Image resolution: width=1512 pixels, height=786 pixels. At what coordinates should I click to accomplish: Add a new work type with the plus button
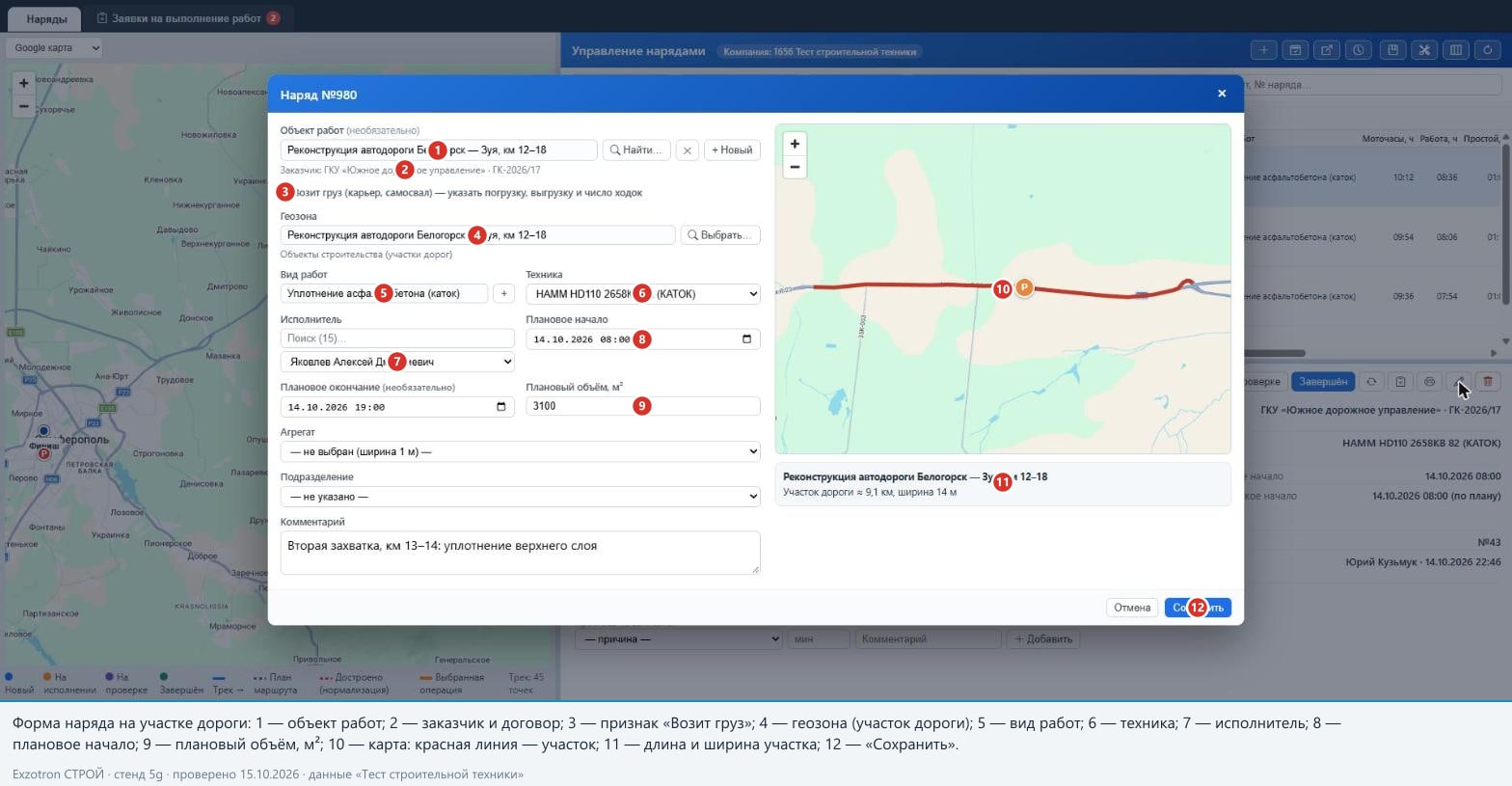[503, 293]
